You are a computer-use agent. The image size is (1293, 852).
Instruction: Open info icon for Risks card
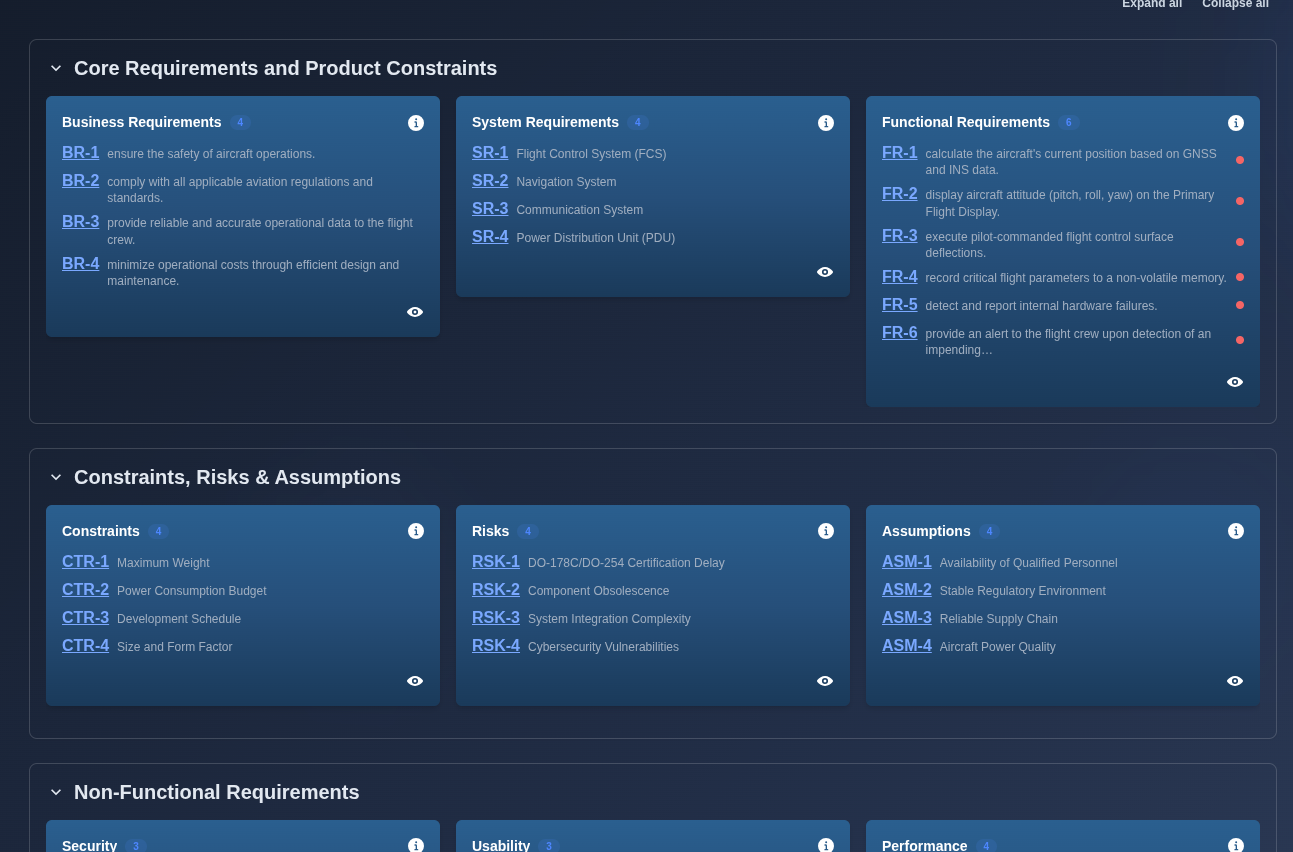tap(826, 531)
